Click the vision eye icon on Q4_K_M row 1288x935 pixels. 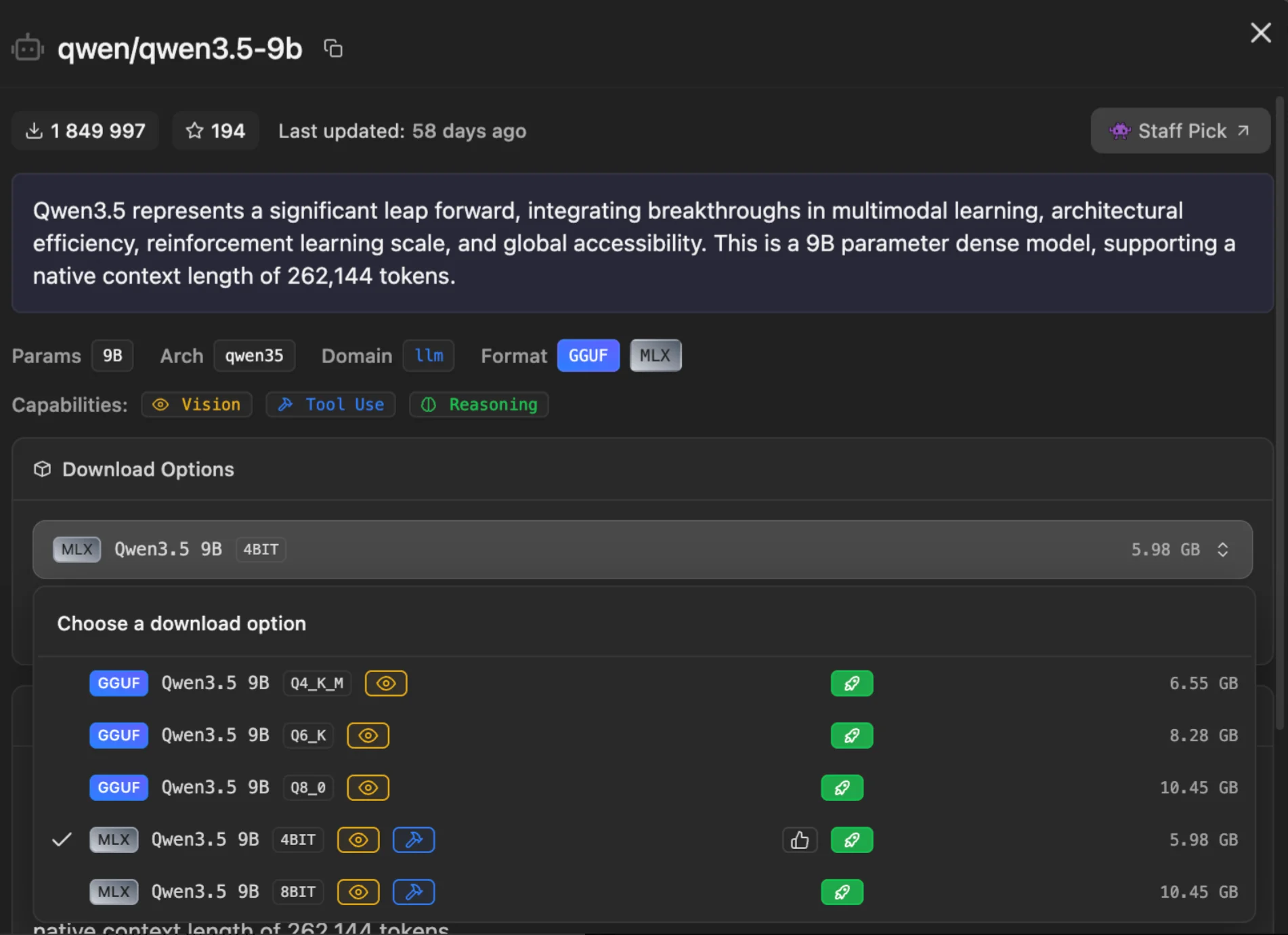click(386, 683)
